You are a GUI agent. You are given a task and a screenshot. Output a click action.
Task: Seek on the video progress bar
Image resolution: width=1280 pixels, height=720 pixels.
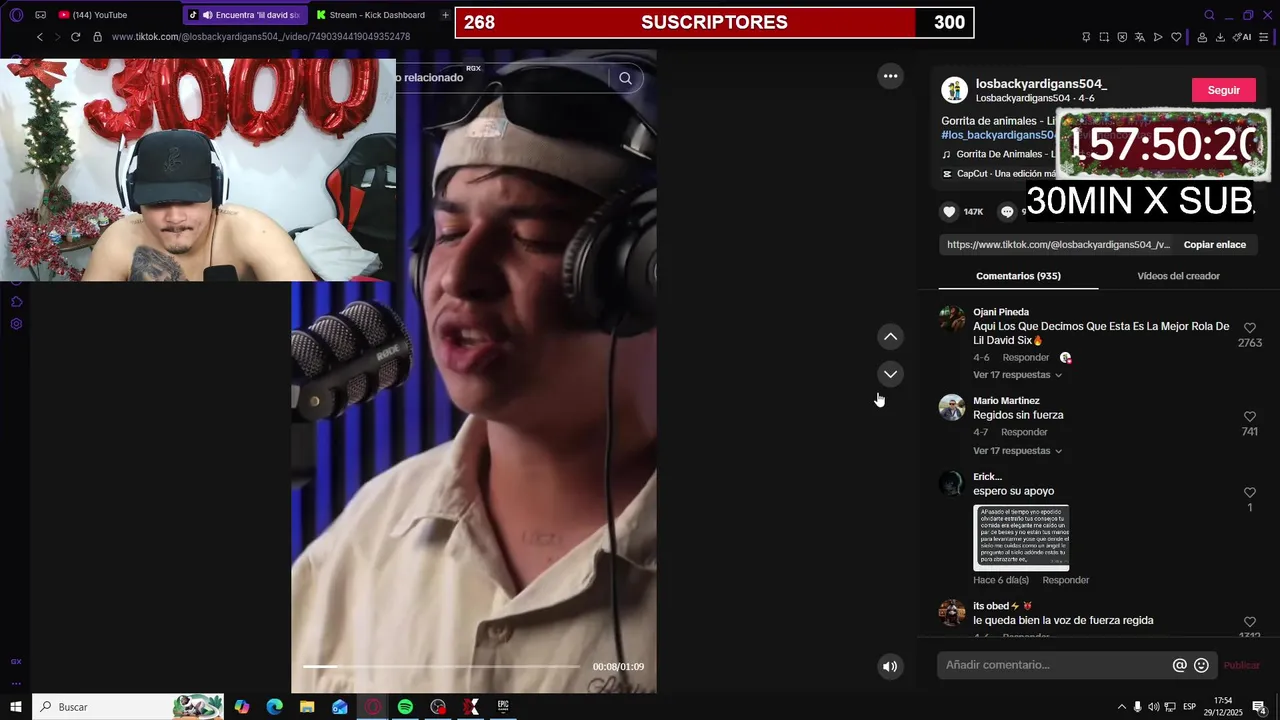tap(441, 667)
